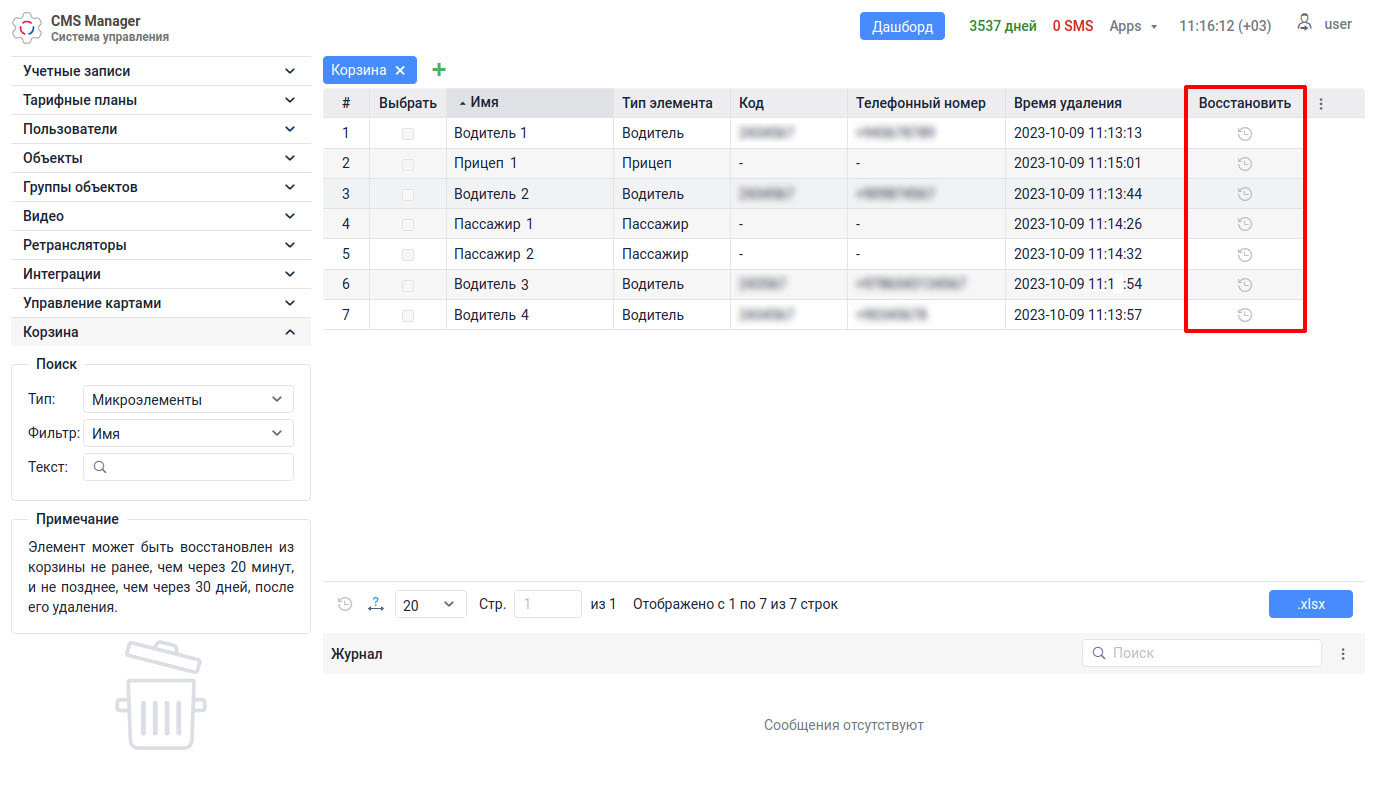The height and width of the screenshot is (787, 1377).
Task: Open rows-per-page dropdown showing 20
Action: [430, 604]
